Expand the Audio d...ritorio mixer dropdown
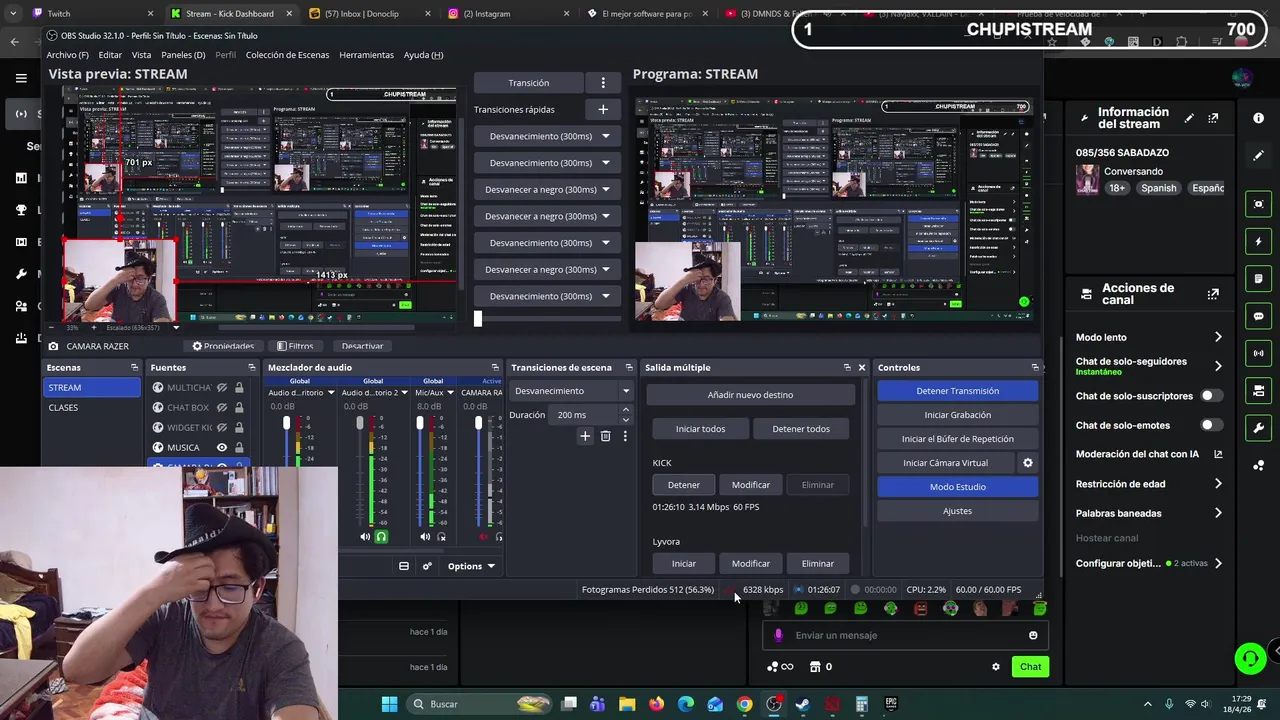1280x720 pixels. point(331,393)
